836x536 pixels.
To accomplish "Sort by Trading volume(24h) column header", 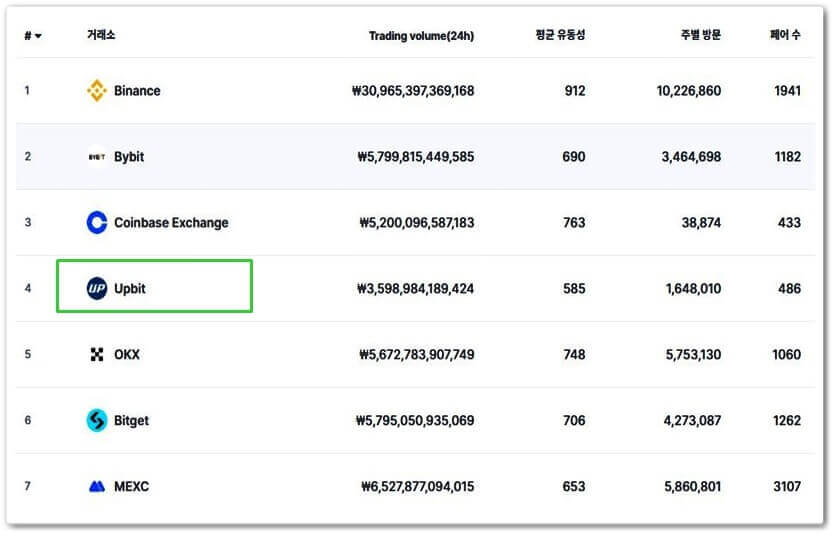I will (421, 36).
